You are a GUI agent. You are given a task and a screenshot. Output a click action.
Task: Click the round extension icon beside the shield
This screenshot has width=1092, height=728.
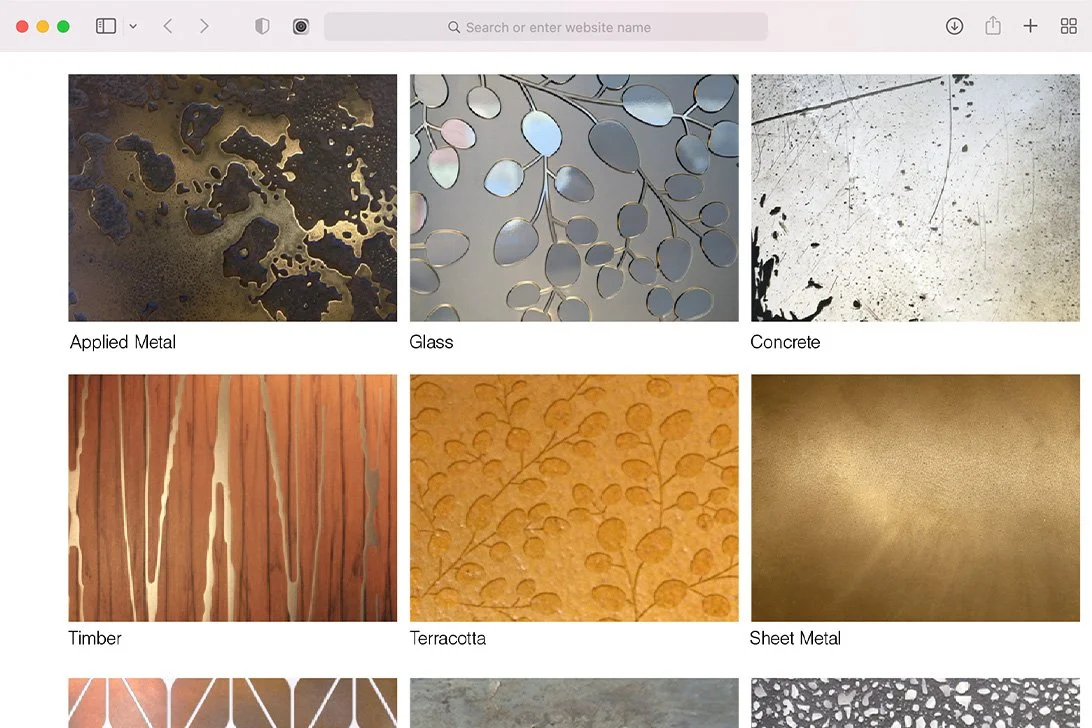coord(301,26)
